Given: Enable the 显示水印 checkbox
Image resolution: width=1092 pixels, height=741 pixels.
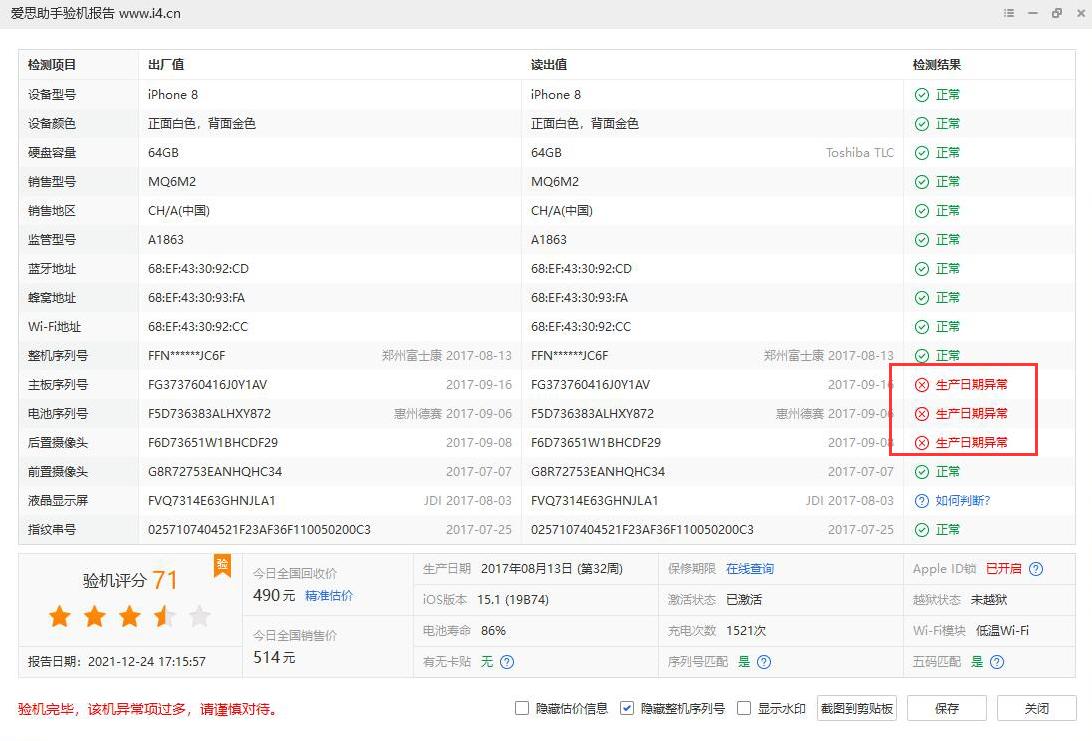Looking at the screenshot, I should click(x=744, y=707).
